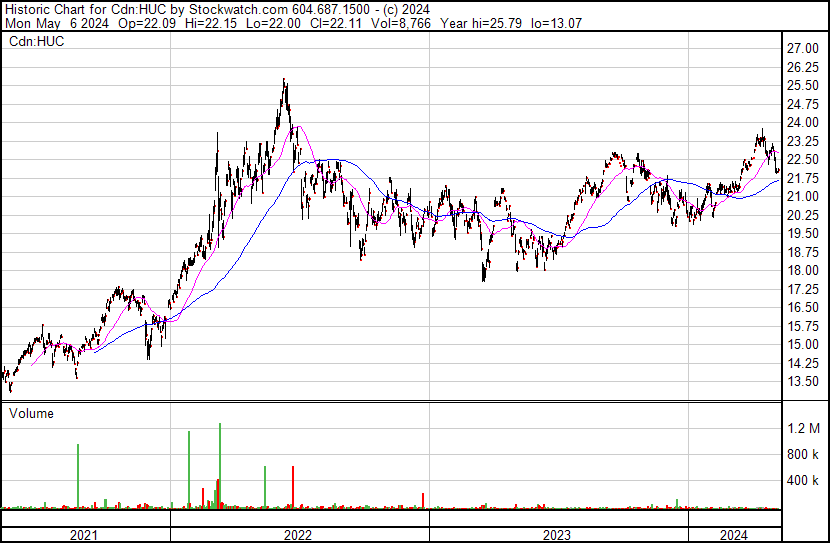Click the Cdn:HUC symbol label
The image size is (830, 543).
click(37, 42)
